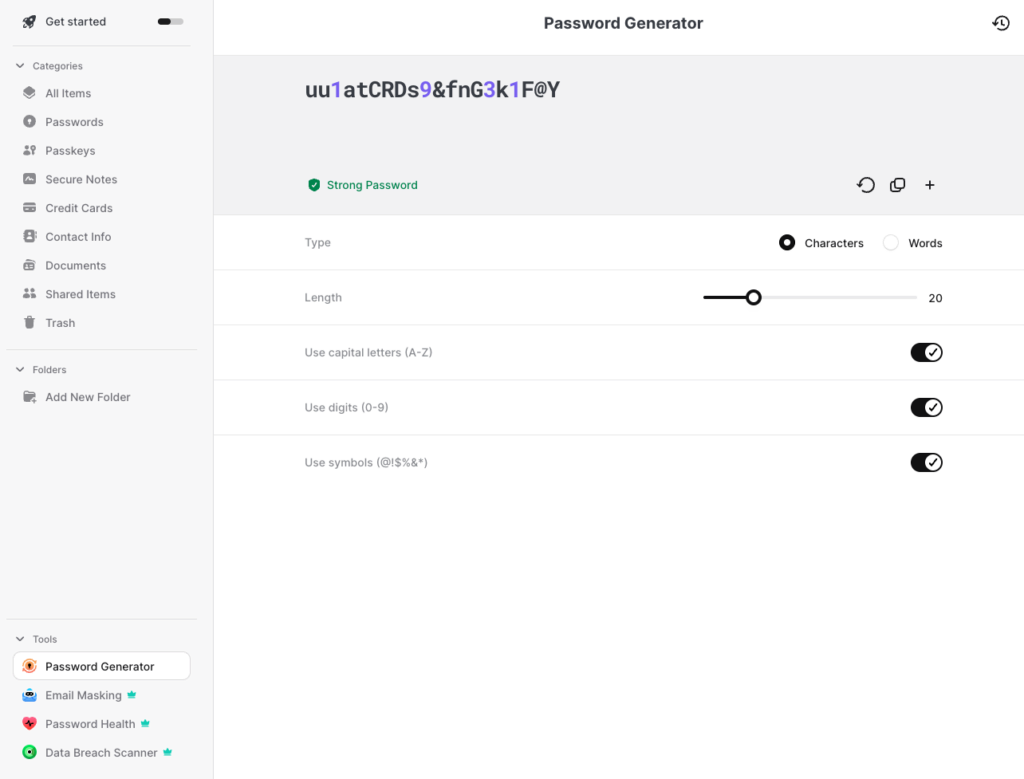
Task: Click the Password Generator tool icon
Action: pyautogui.click(x=29, y=666)
